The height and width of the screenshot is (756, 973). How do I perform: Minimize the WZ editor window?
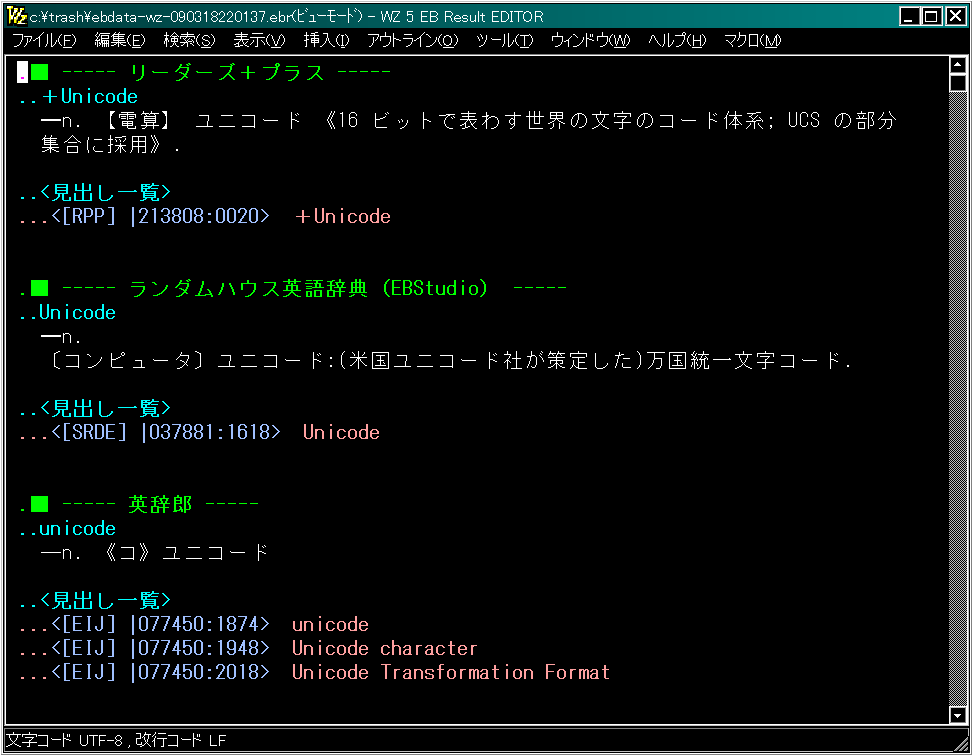909,16
